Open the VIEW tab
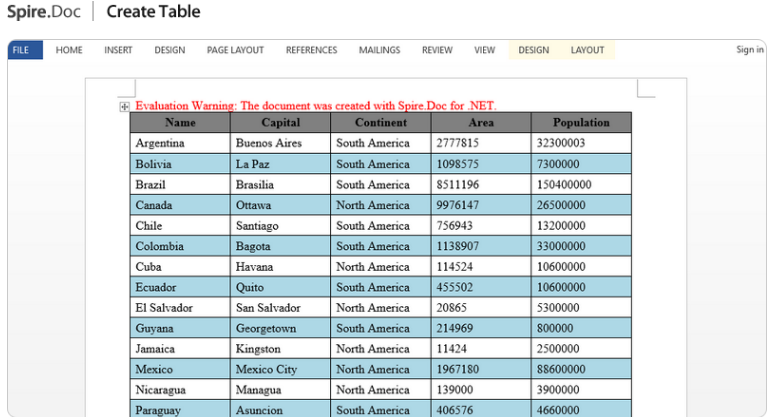This screenshot has width=768, height=417. pyautogui.click(x=484, y=50)
